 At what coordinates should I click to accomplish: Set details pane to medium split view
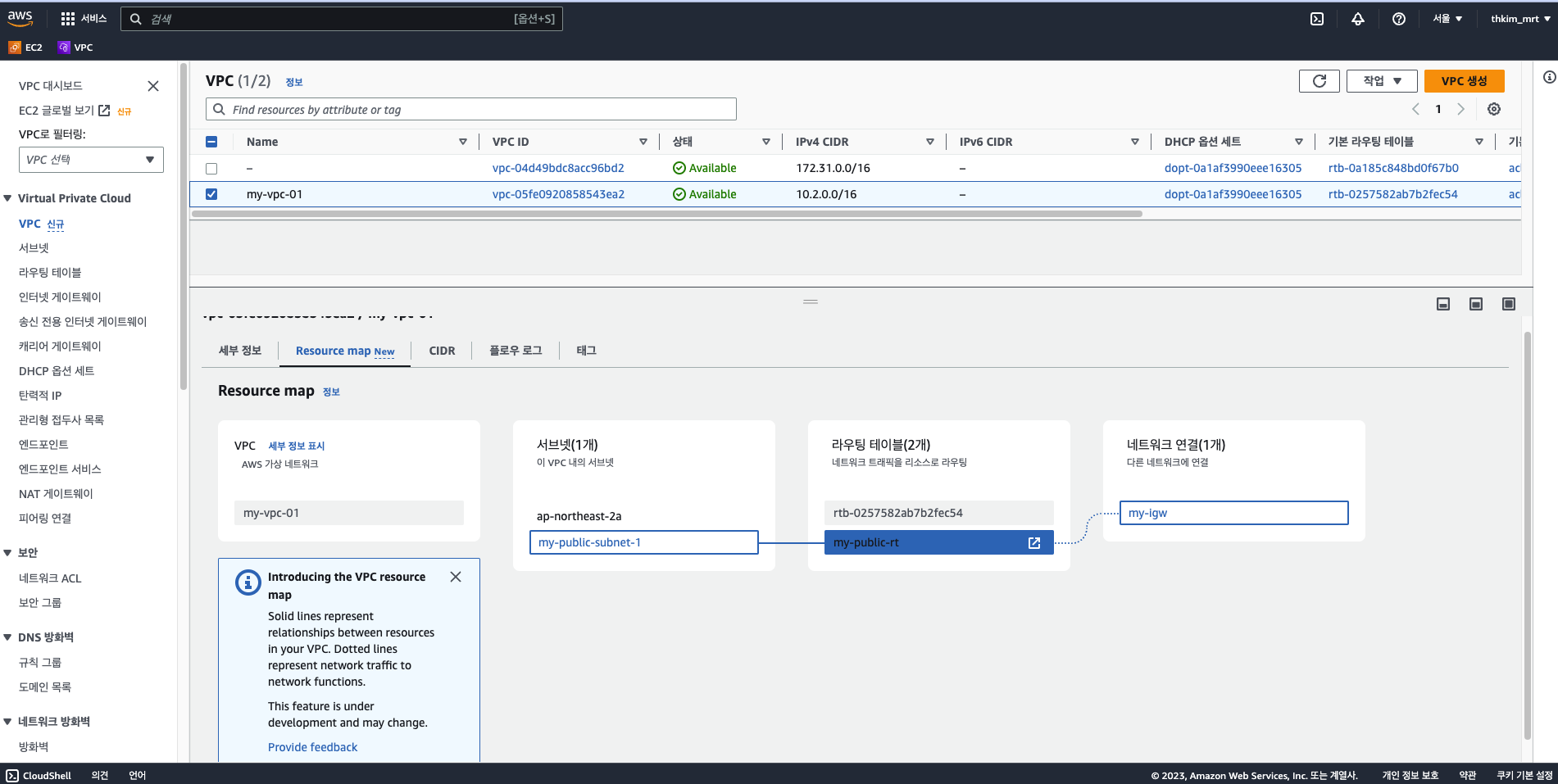click(x=1476, y=304)
